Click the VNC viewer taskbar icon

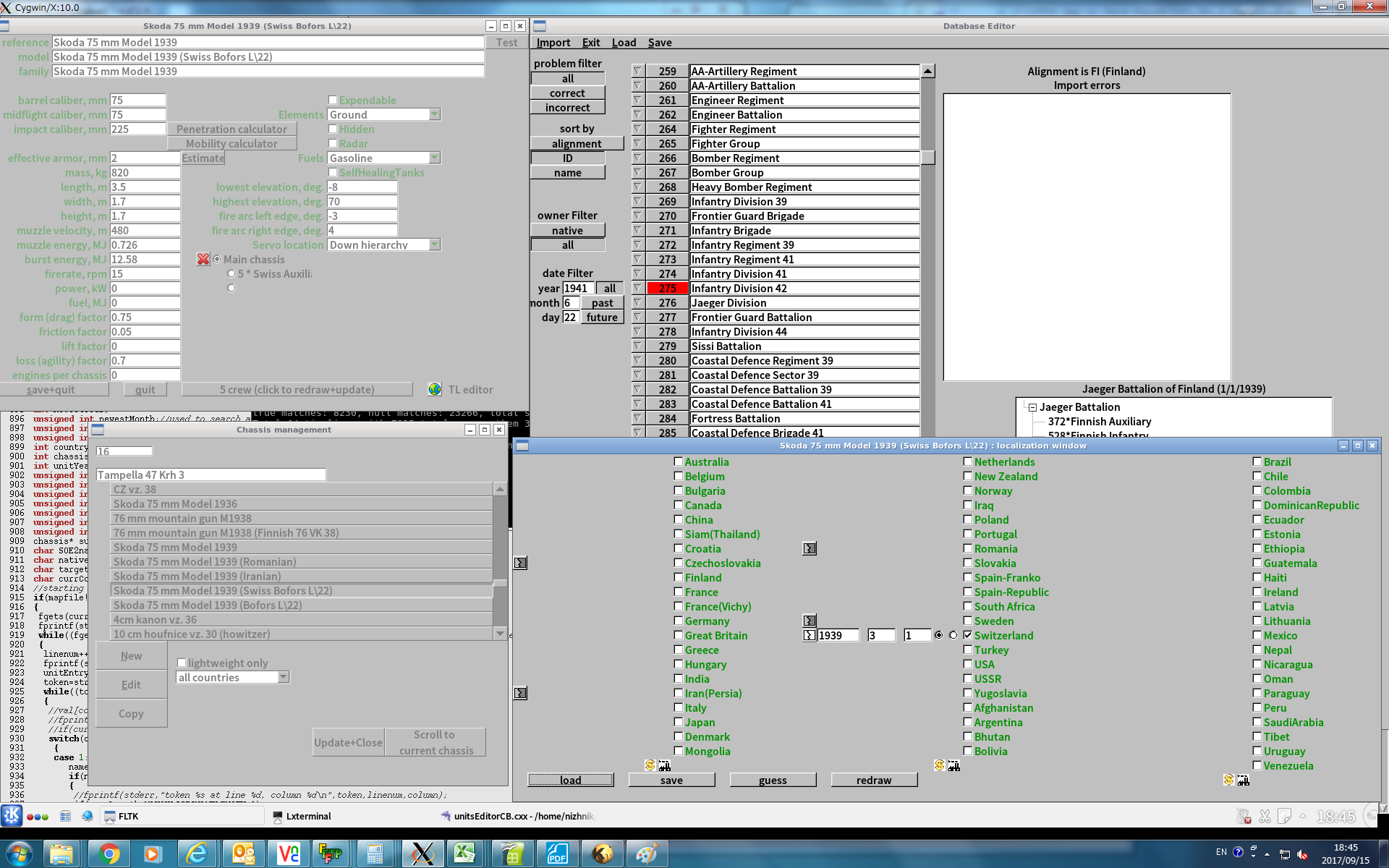pyautogui.click(x=288, y=854)
